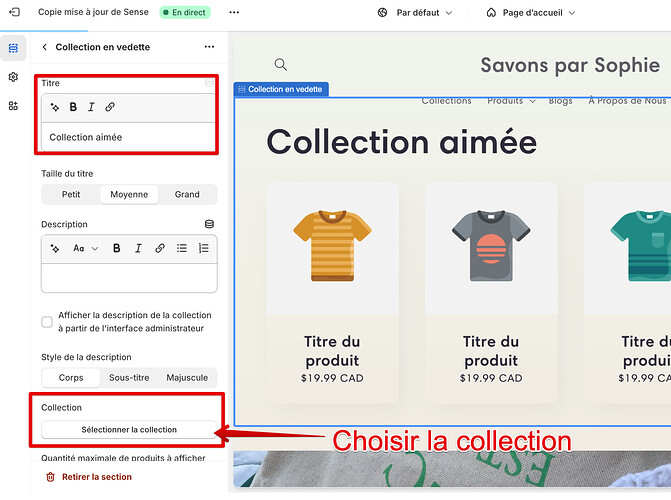Enable Afficher la description de la collection checkbox
Viewport: 671px width, 500px height.
[x=47, y=321]
